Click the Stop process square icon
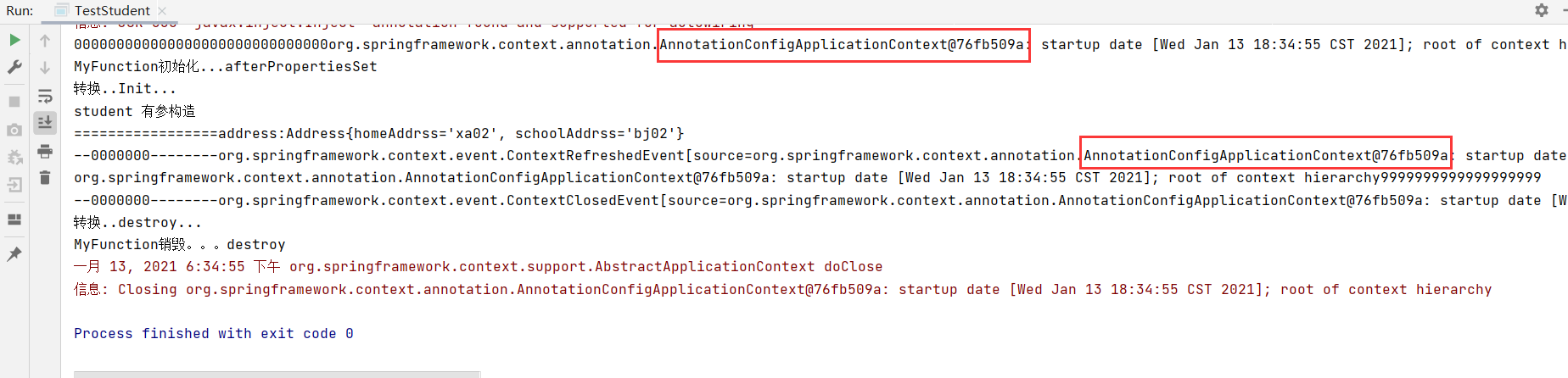 tap(14, 102)
